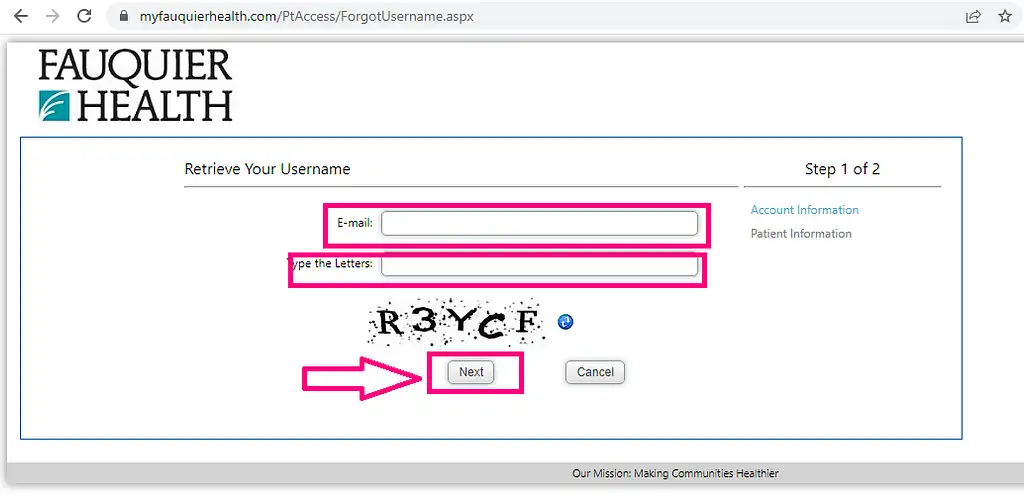Bookmark page with the star icon
1024x503 pixels.
point(1005,16)
